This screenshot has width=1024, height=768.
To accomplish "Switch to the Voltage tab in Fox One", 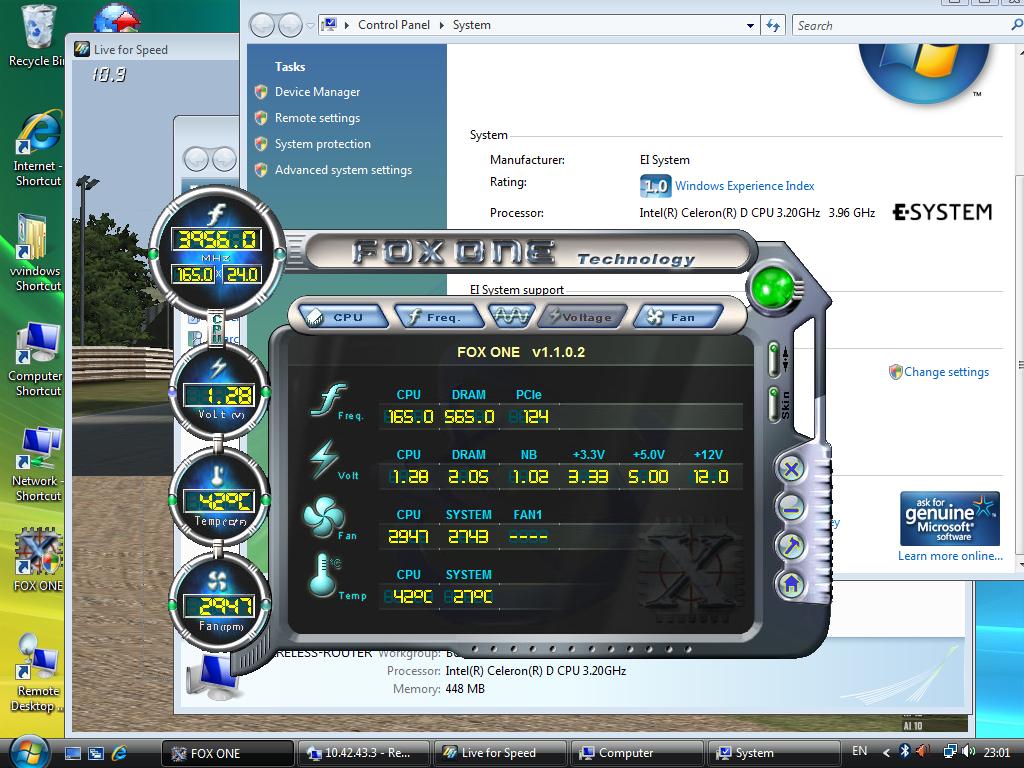I will point(583,317).
